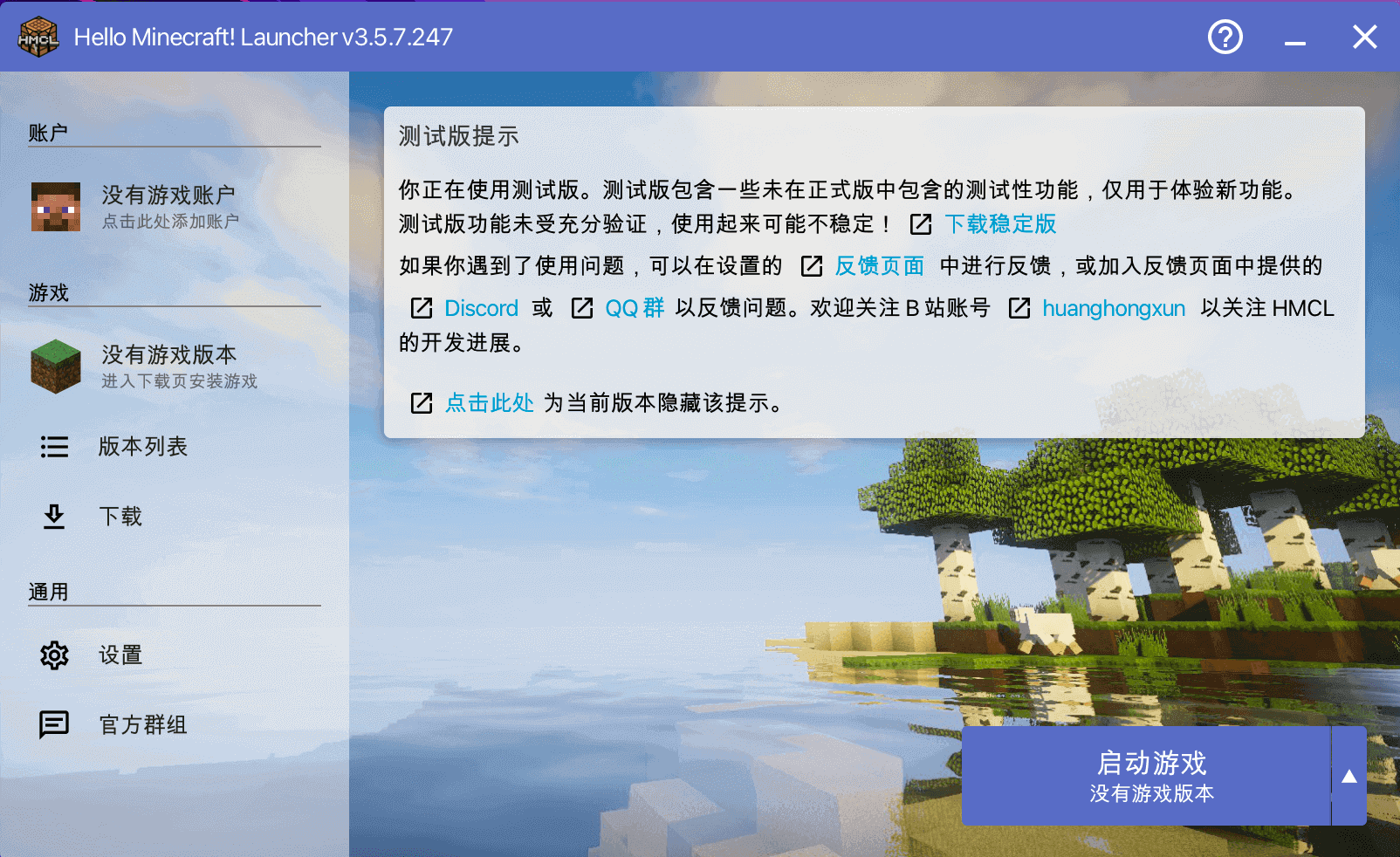Click the Steve avatar to add a game account
This screenshot has height=857, width=1400.
point(55,207)
